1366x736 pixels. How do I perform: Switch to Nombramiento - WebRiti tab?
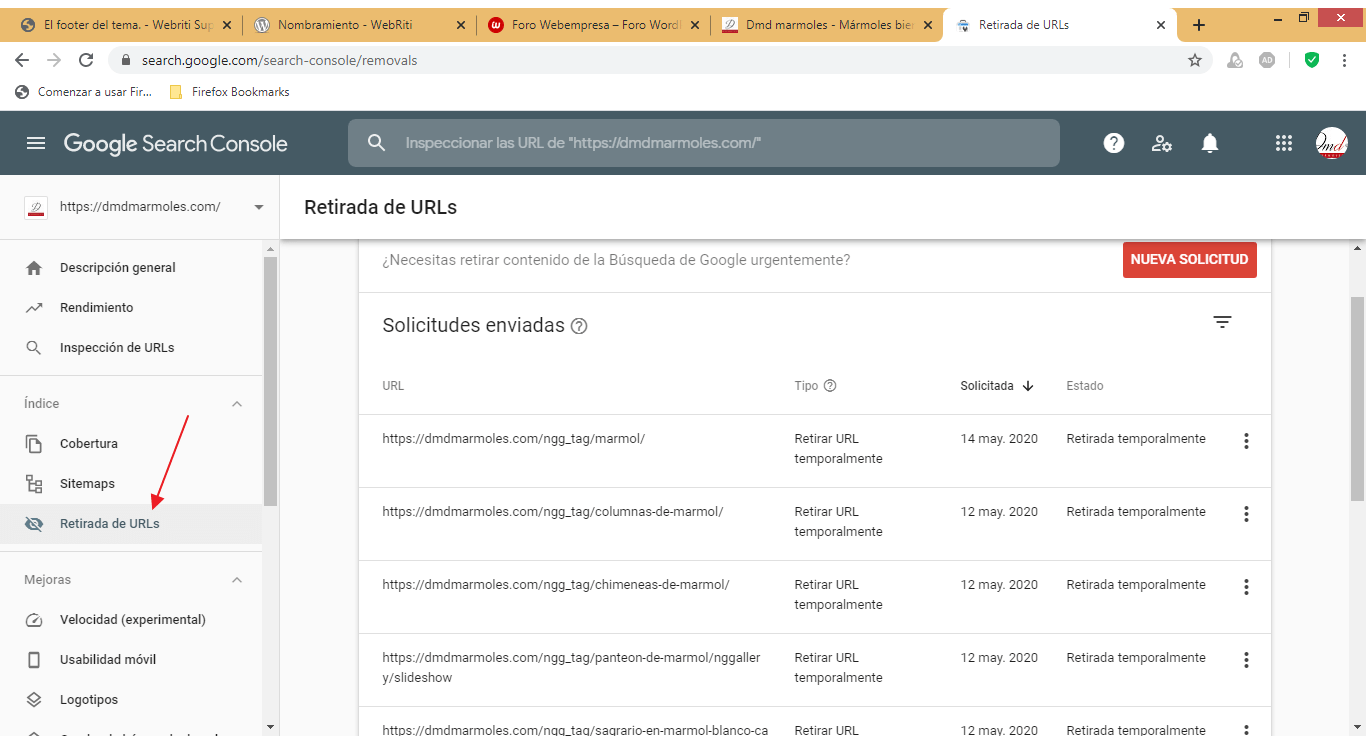point(358,25)
